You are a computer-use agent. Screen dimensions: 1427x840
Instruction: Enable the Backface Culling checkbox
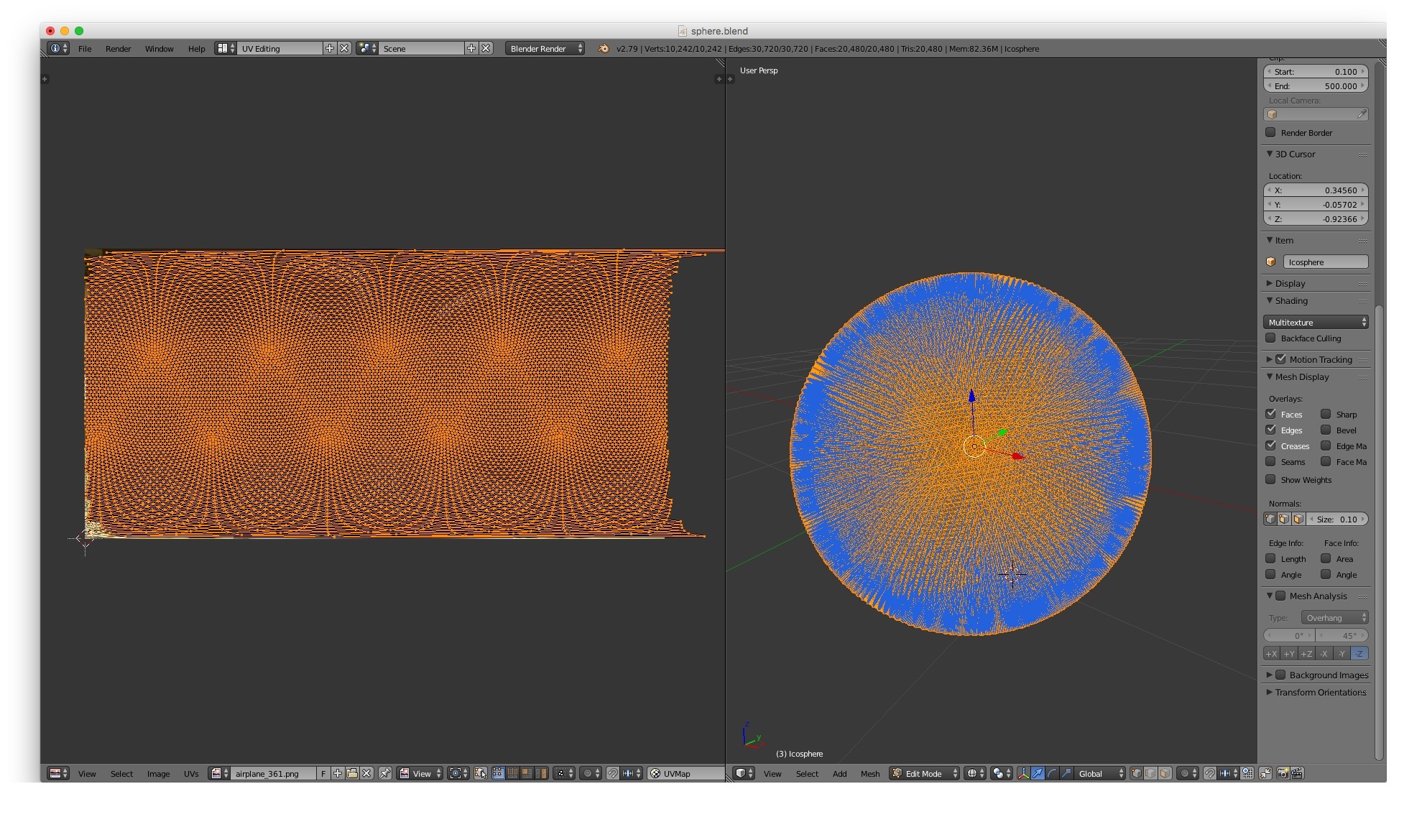(x=1270, y=338)
